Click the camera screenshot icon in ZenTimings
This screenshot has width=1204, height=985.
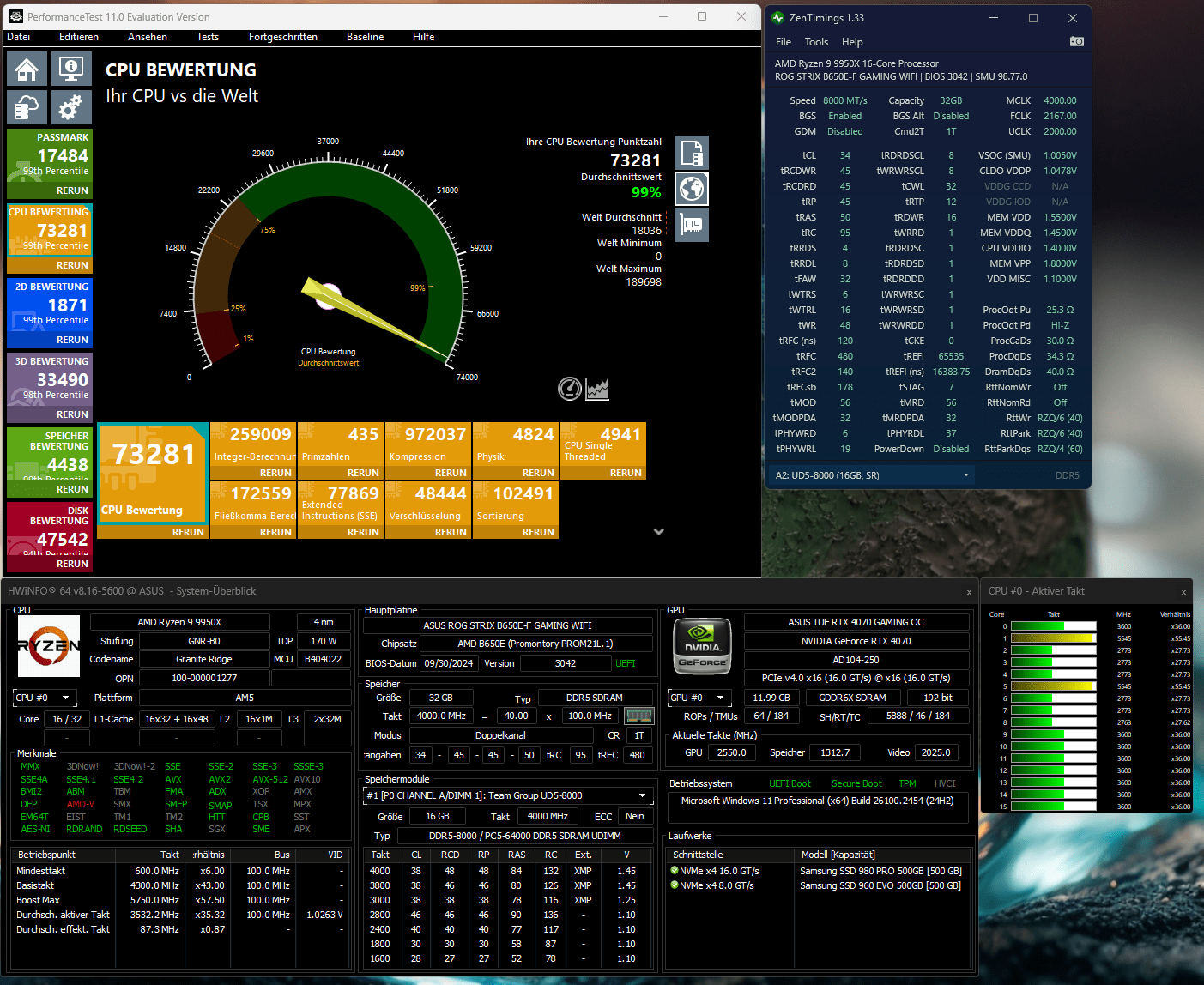pyautogui.click(x=1076, y=41)
